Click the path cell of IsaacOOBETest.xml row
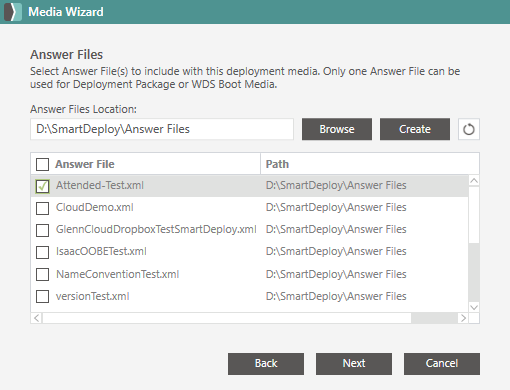The height and width of the screenshot is (390, 510). [336, 251]
